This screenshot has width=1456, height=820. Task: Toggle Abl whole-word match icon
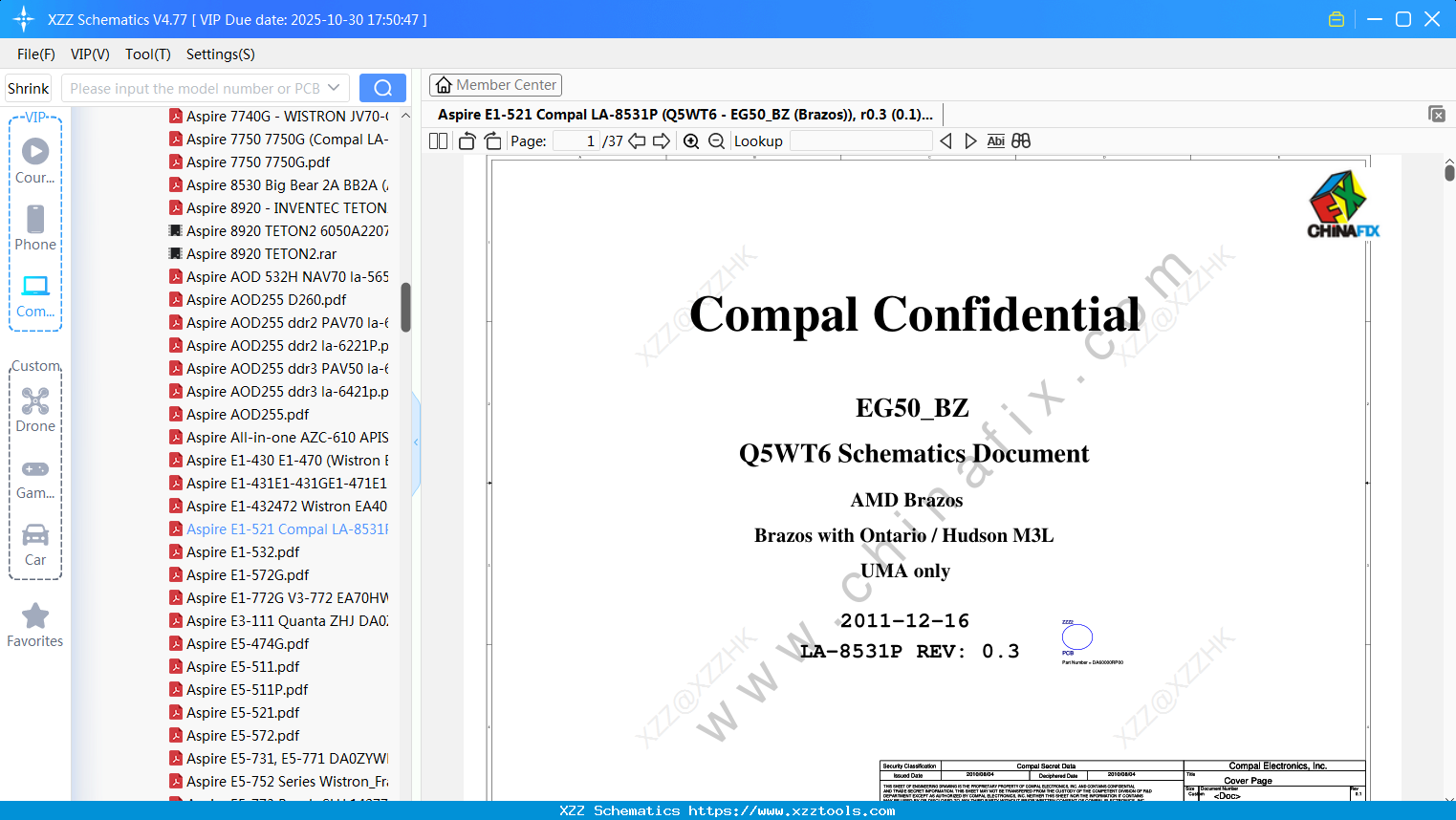point(995,141)
